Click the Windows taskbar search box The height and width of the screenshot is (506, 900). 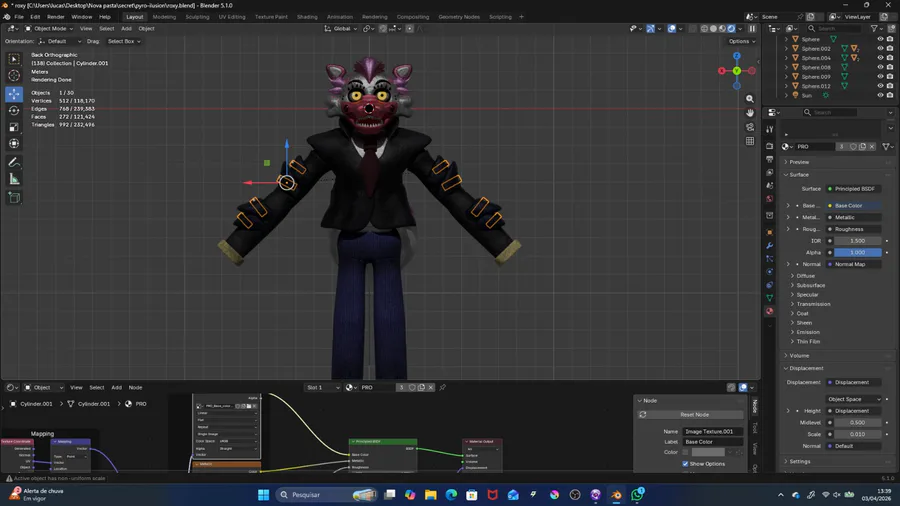pyautogui.click(x=312, y=494)
